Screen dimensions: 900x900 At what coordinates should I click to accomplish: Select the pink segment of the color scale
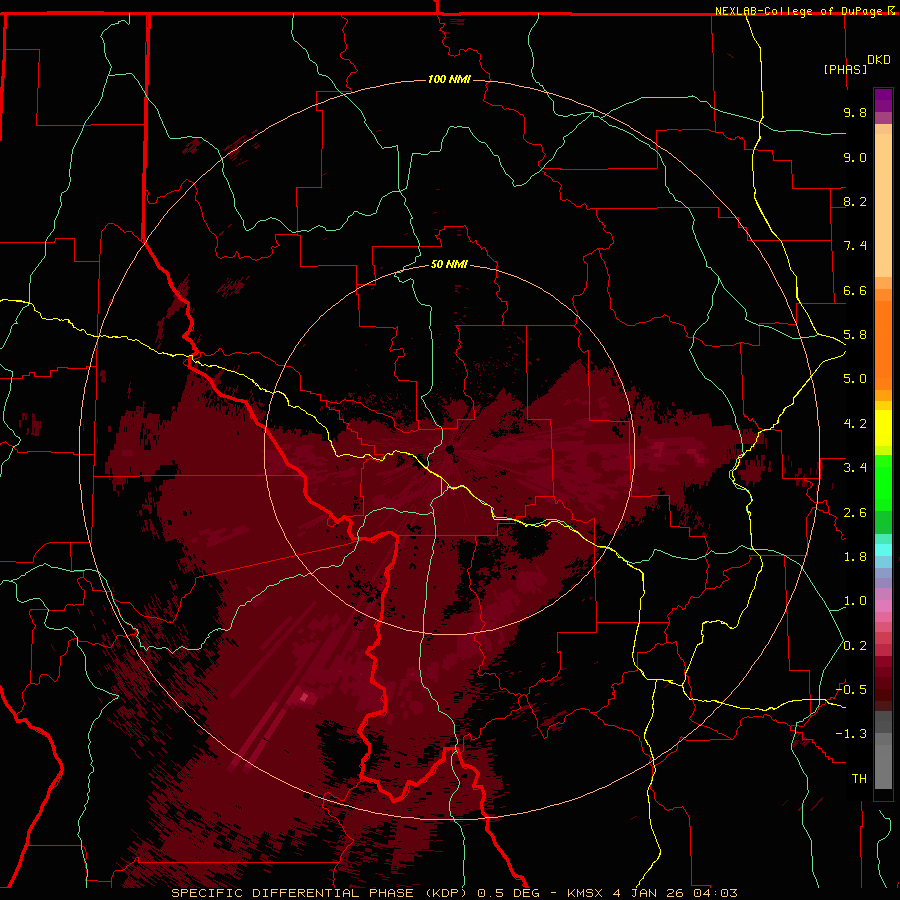pos(883,606)
